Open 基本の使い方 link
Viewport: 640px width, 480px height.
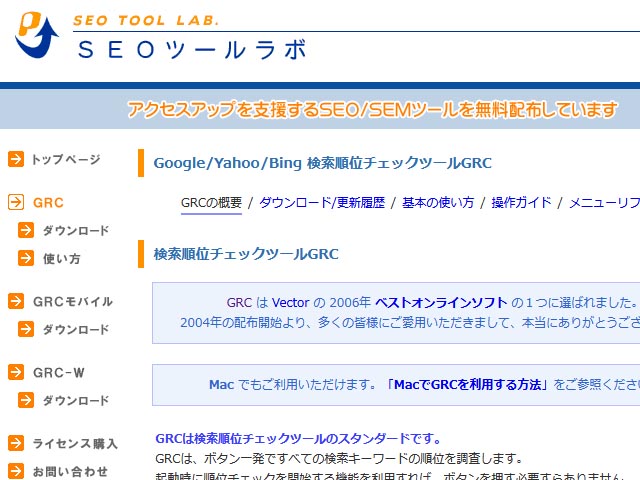(438, 202)
